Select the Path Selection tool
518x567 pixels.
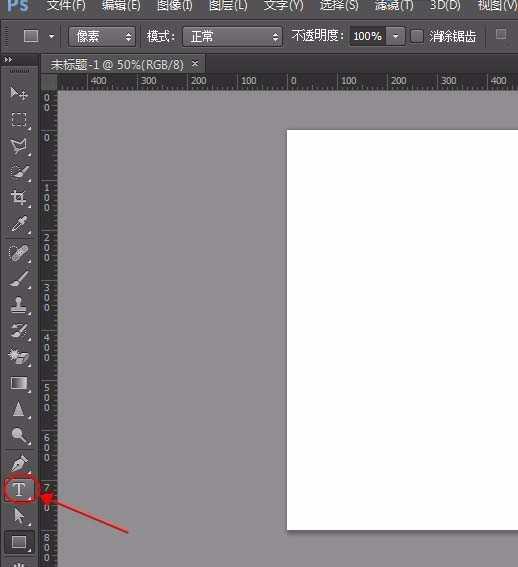[19, 516]
